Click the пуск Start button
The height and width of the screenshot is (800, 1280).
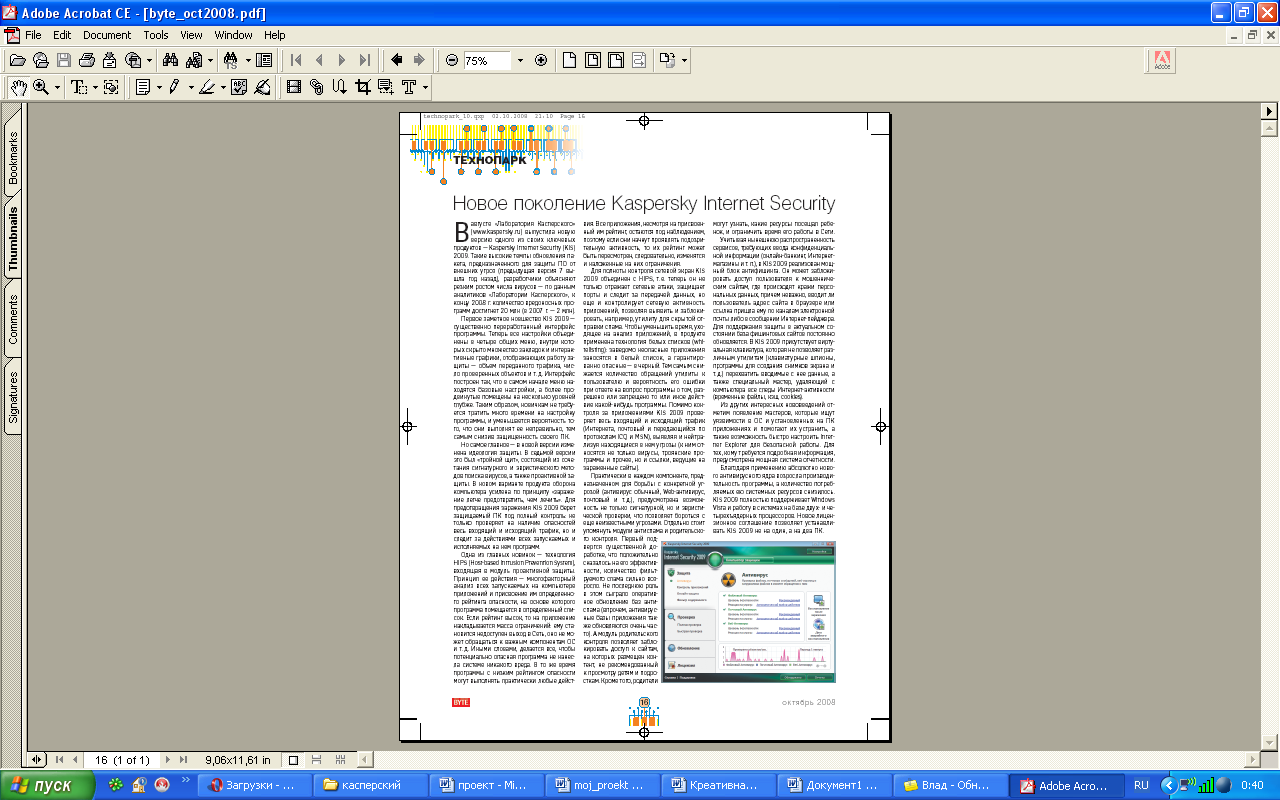coord(49,785)
